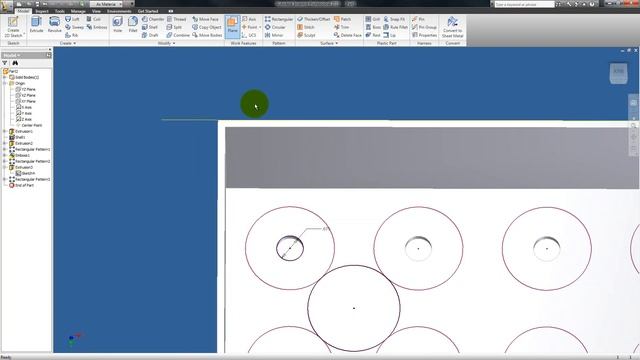The height and width of the screenshot is (360, 640).
Task: Use the Stitch surface tool
Action: coord(306,27)
